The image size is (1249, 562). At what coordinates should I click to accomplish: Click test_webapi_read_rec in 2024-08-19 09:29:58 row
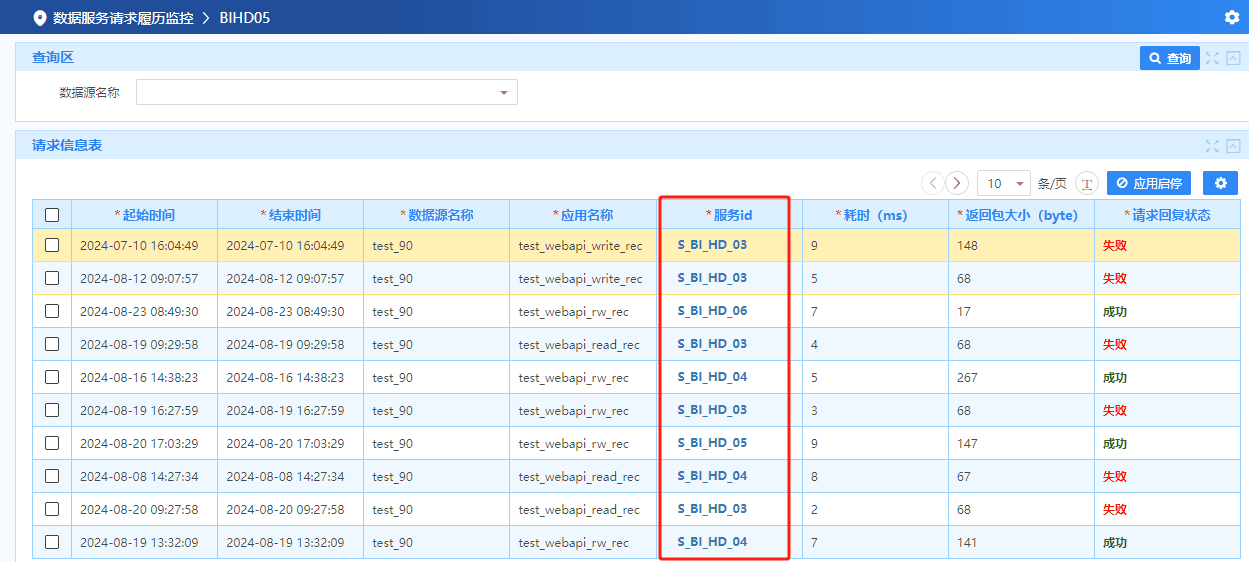[579, 345]
